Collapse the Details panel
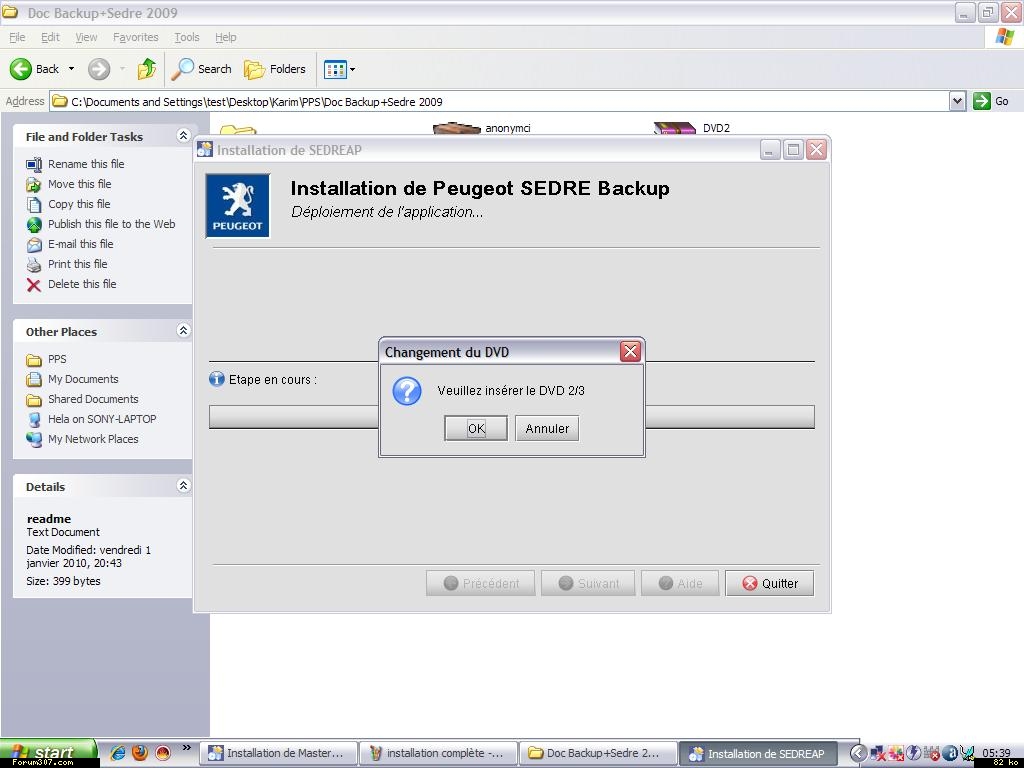Image resolution: width=1024 pixels, height=768 pixels. pos(184,485)
